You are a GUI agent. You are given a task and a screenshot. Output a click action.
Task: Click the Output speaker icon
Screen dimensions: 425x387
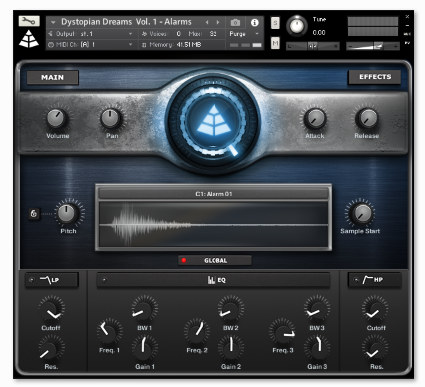(51, 34)
